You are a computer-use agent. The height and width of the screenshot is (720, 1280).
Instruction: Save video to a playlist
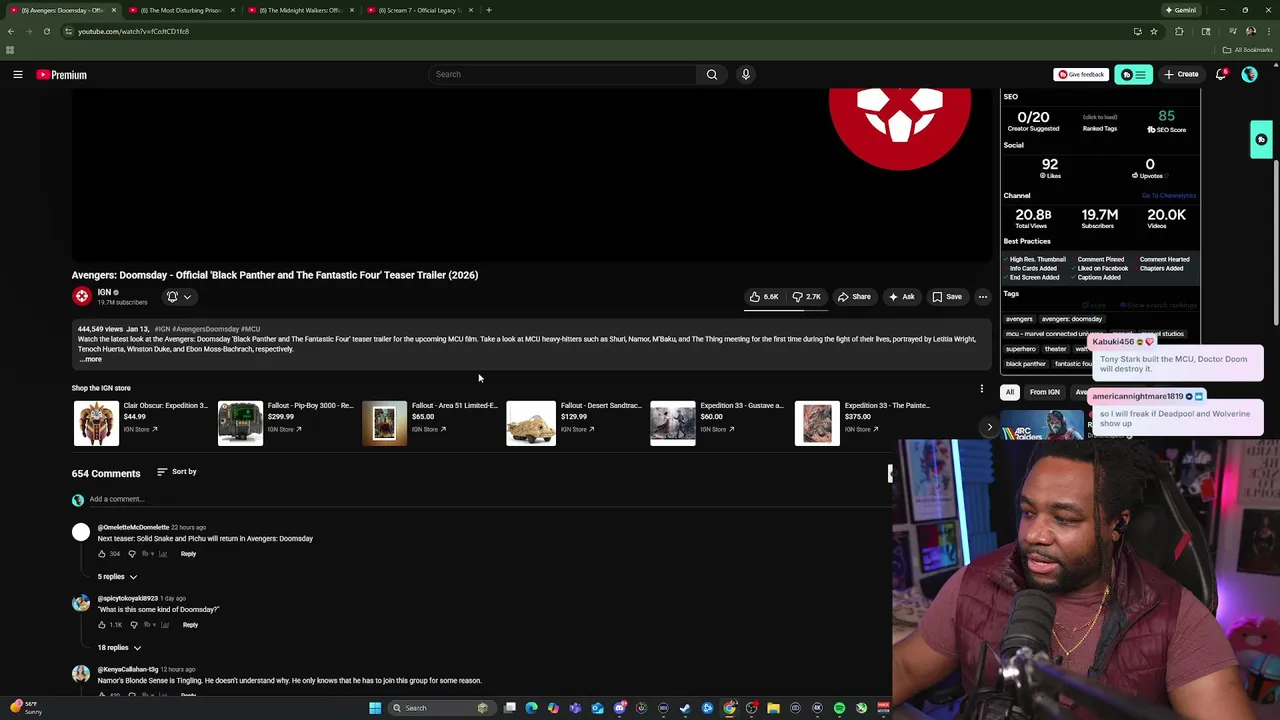(x=947, y=297)
